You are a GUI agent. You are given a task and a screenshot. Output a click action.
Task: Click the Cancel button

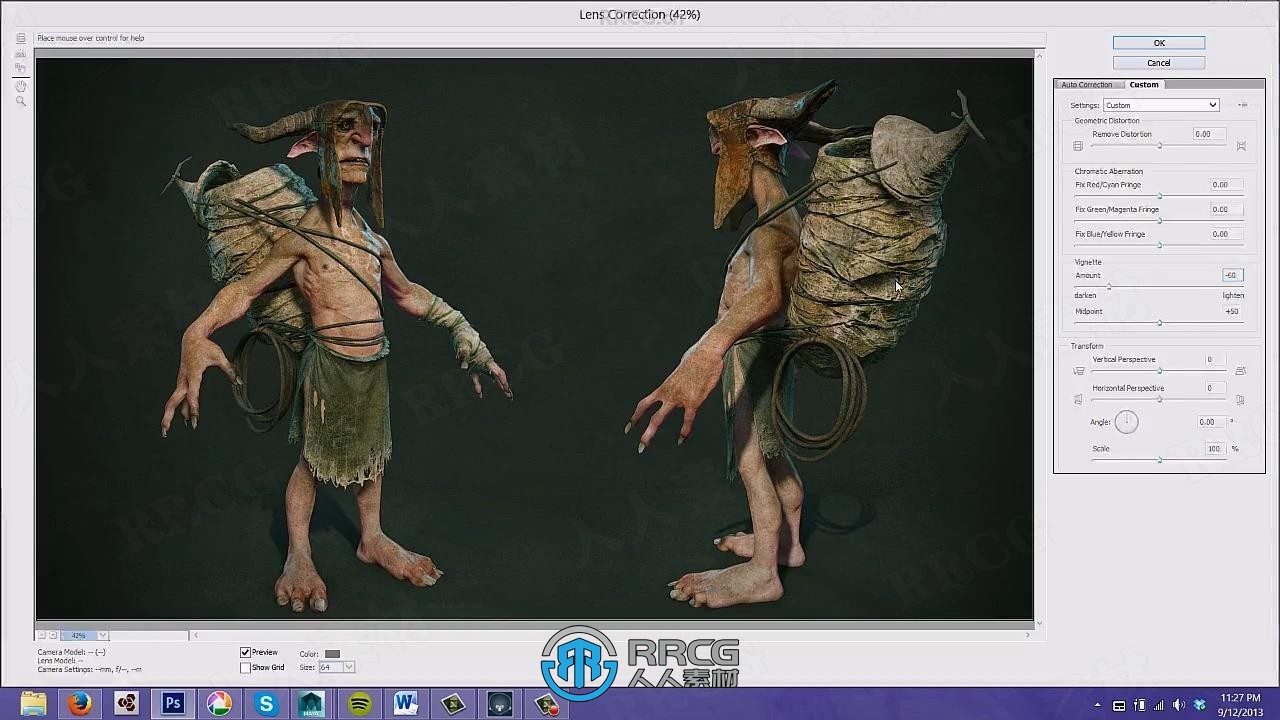[x=1159, y=63]
